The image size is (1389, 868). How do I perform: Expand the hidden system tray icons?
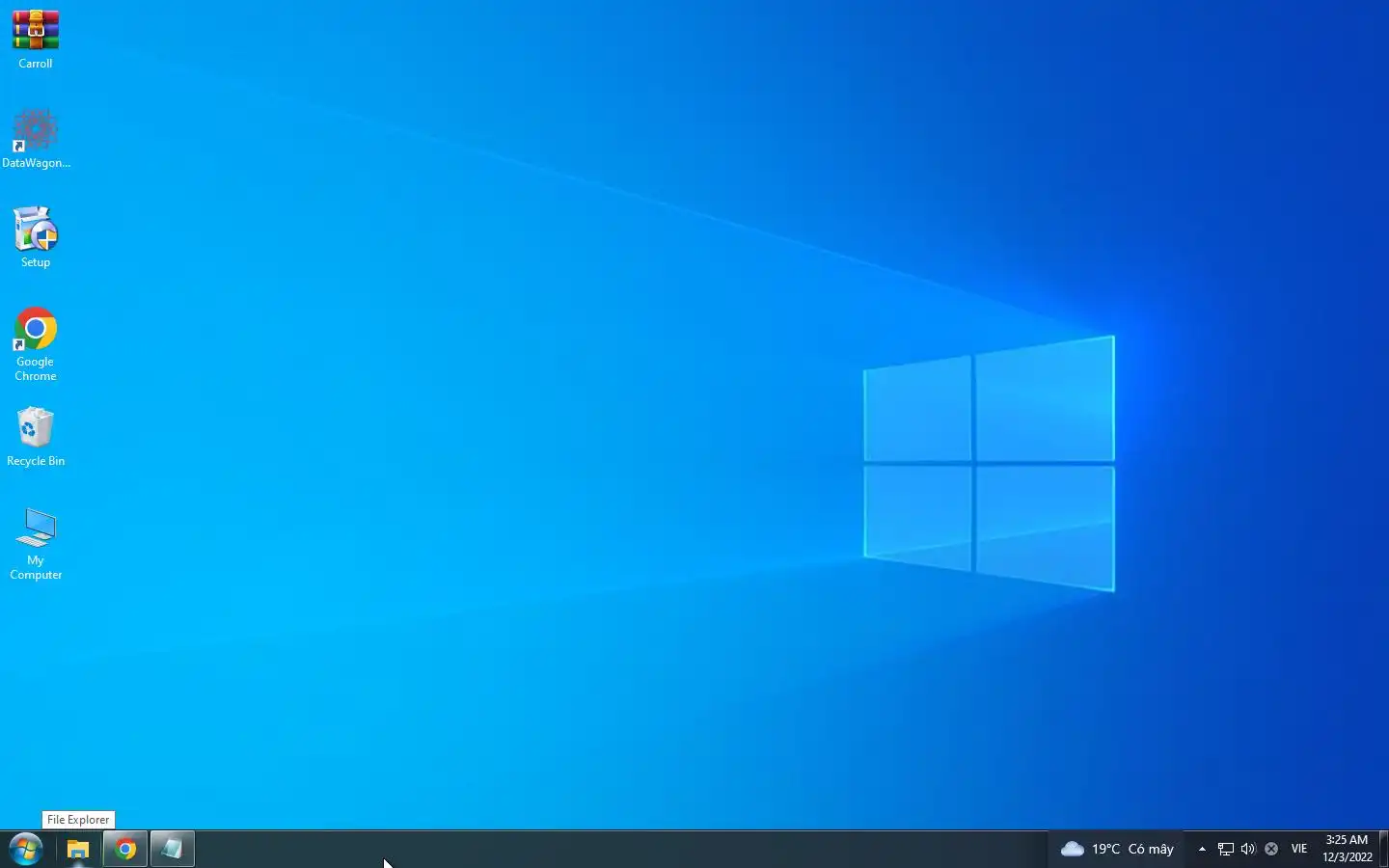point(1202,849)
